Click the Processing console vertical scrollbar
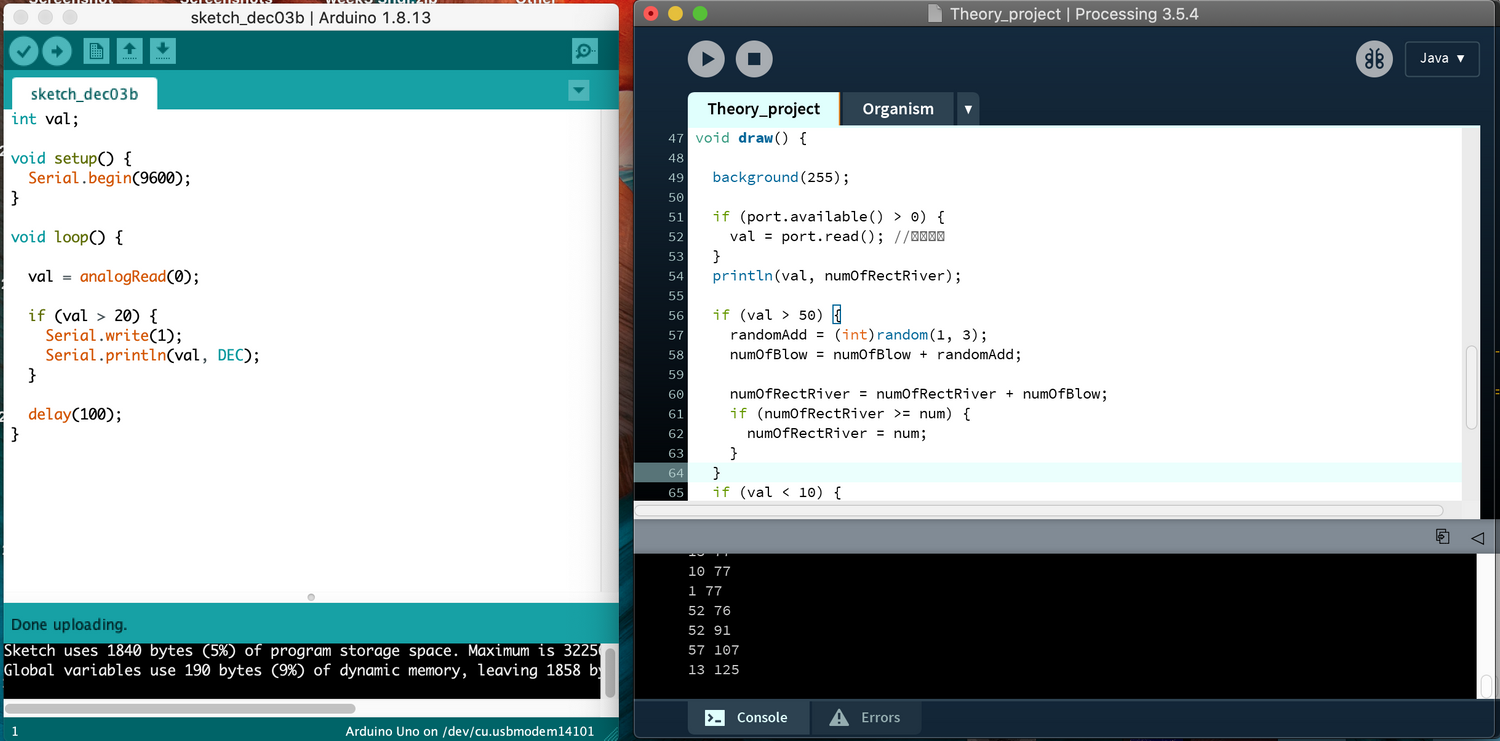Viewport: 1500px width, 741px height. tap(1485, 685)
